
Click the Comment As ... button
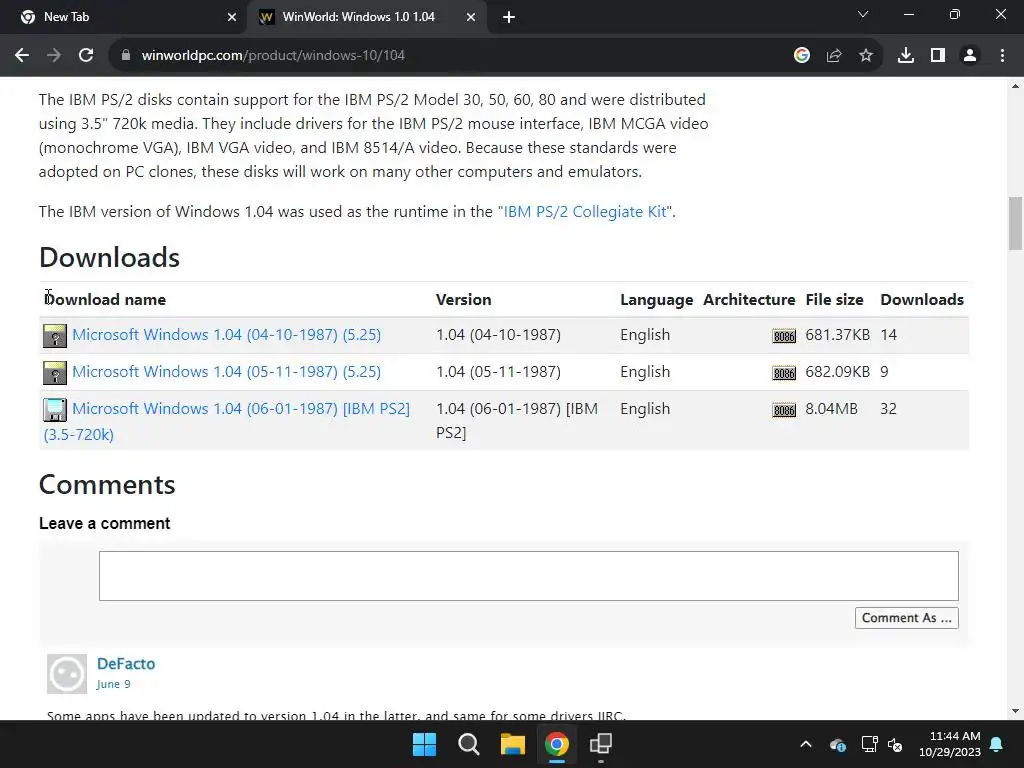(x=906, y=618)
